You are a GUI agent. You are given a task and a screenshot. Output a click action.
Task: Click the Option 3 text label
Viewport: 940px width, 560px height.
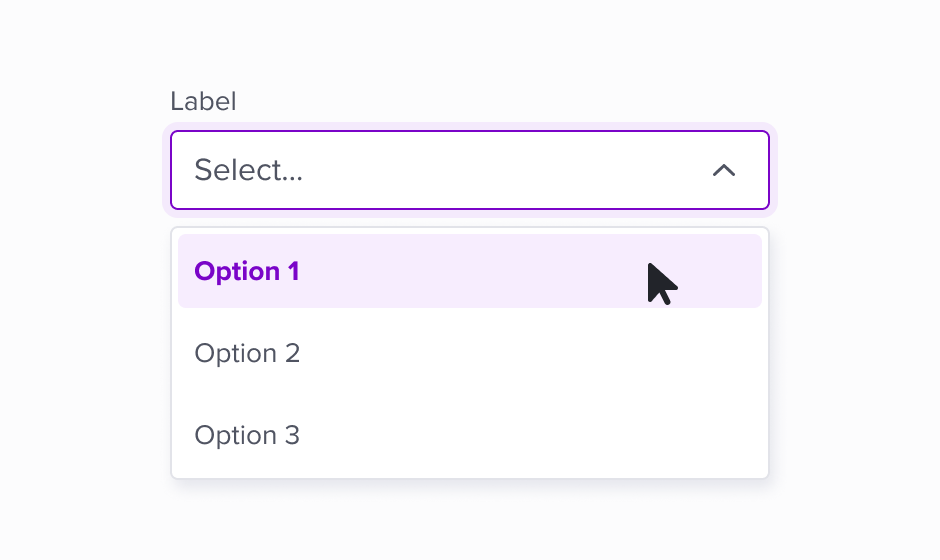[247, 435]
